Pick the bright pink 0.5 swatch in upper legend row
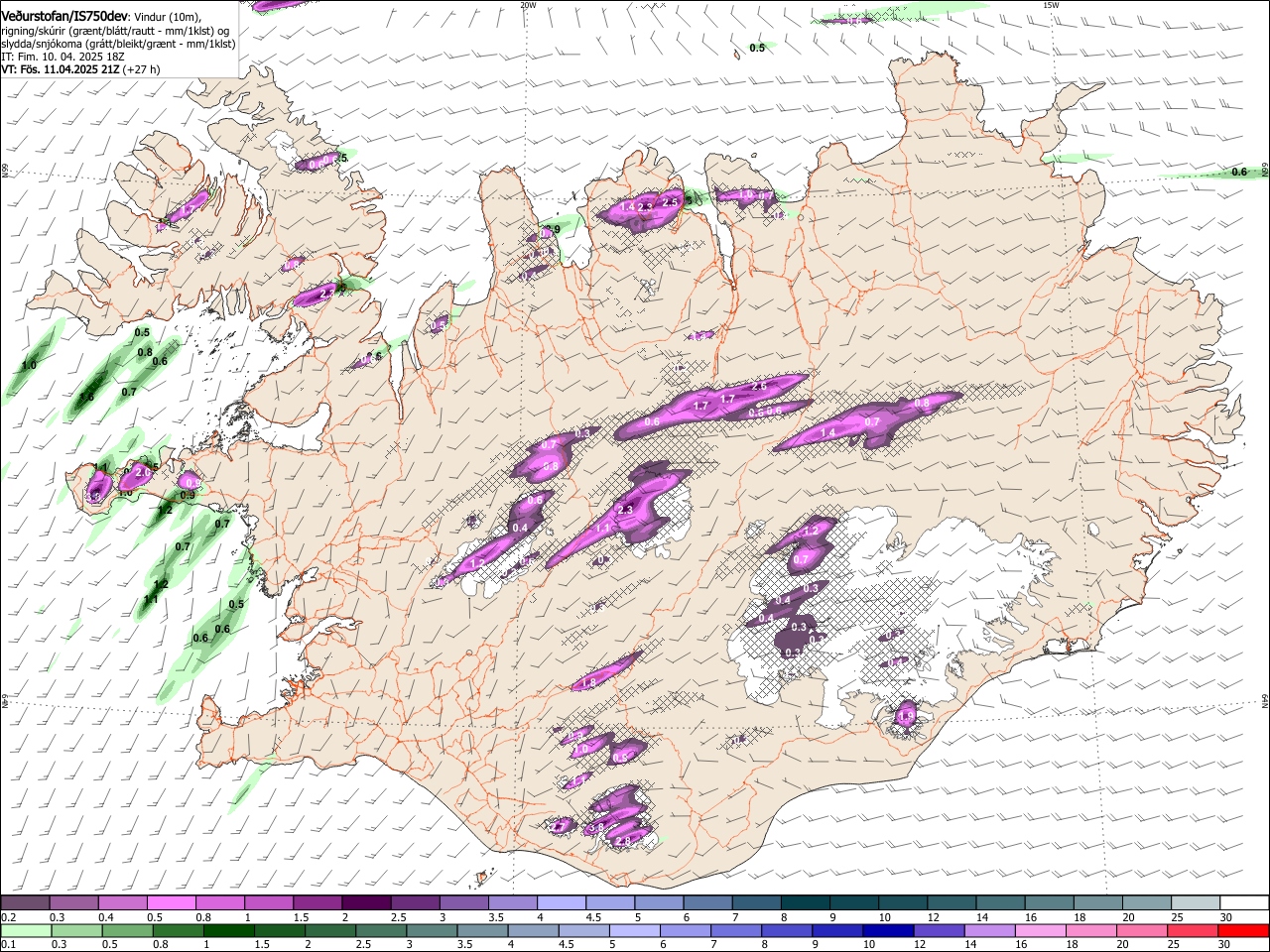The width and height of the screenshot is (1270, 952). click(171, 903)
